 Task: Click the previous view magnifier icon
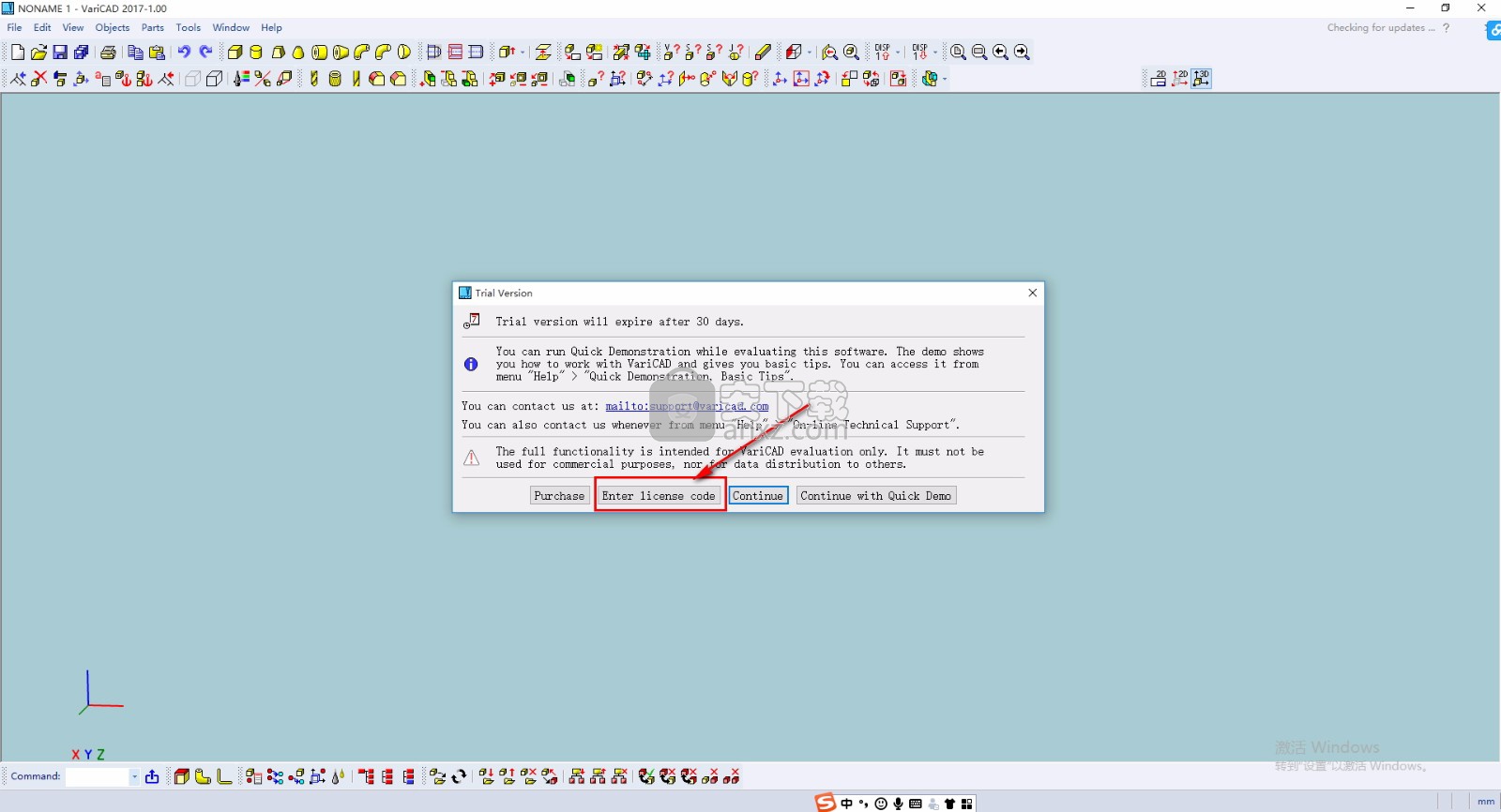click(1001, 53)
